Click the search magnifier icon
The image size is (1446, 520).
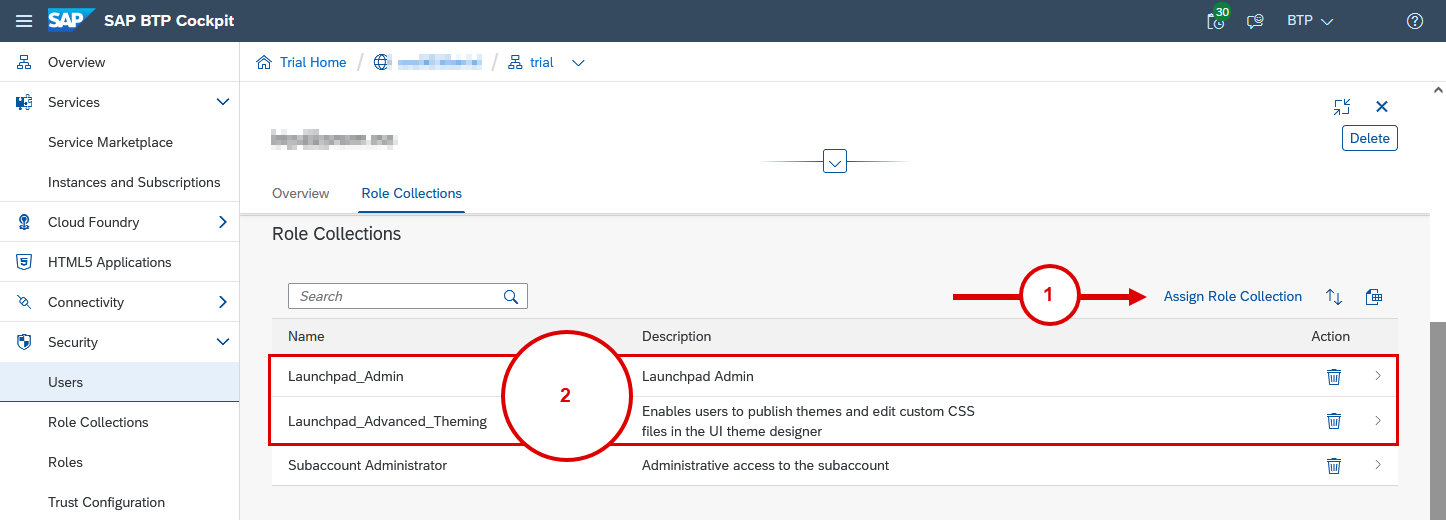tap(511, 296)
